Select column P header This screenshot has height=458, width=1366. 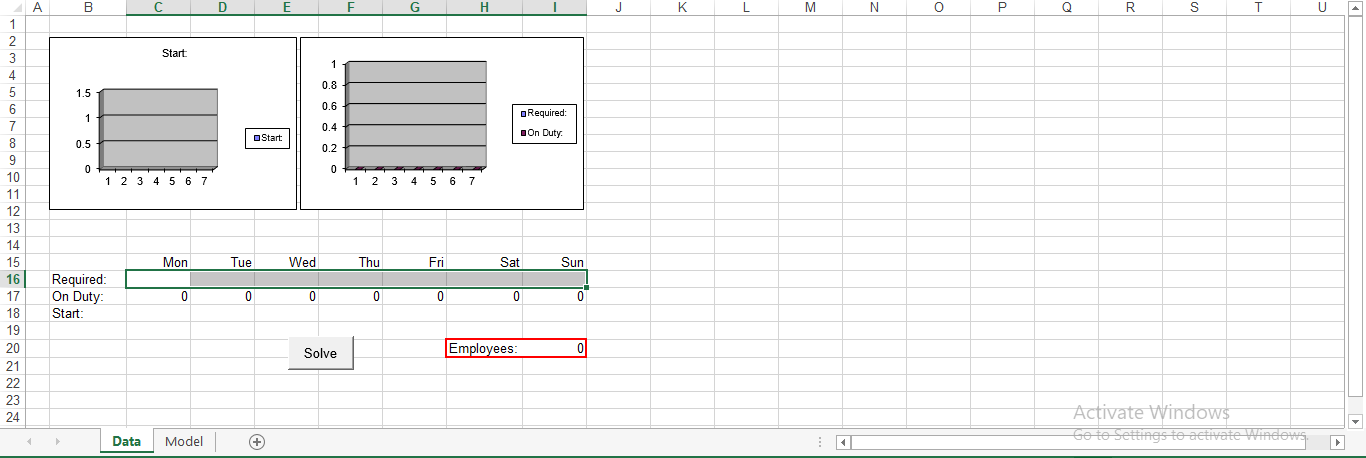(1002, 8)
